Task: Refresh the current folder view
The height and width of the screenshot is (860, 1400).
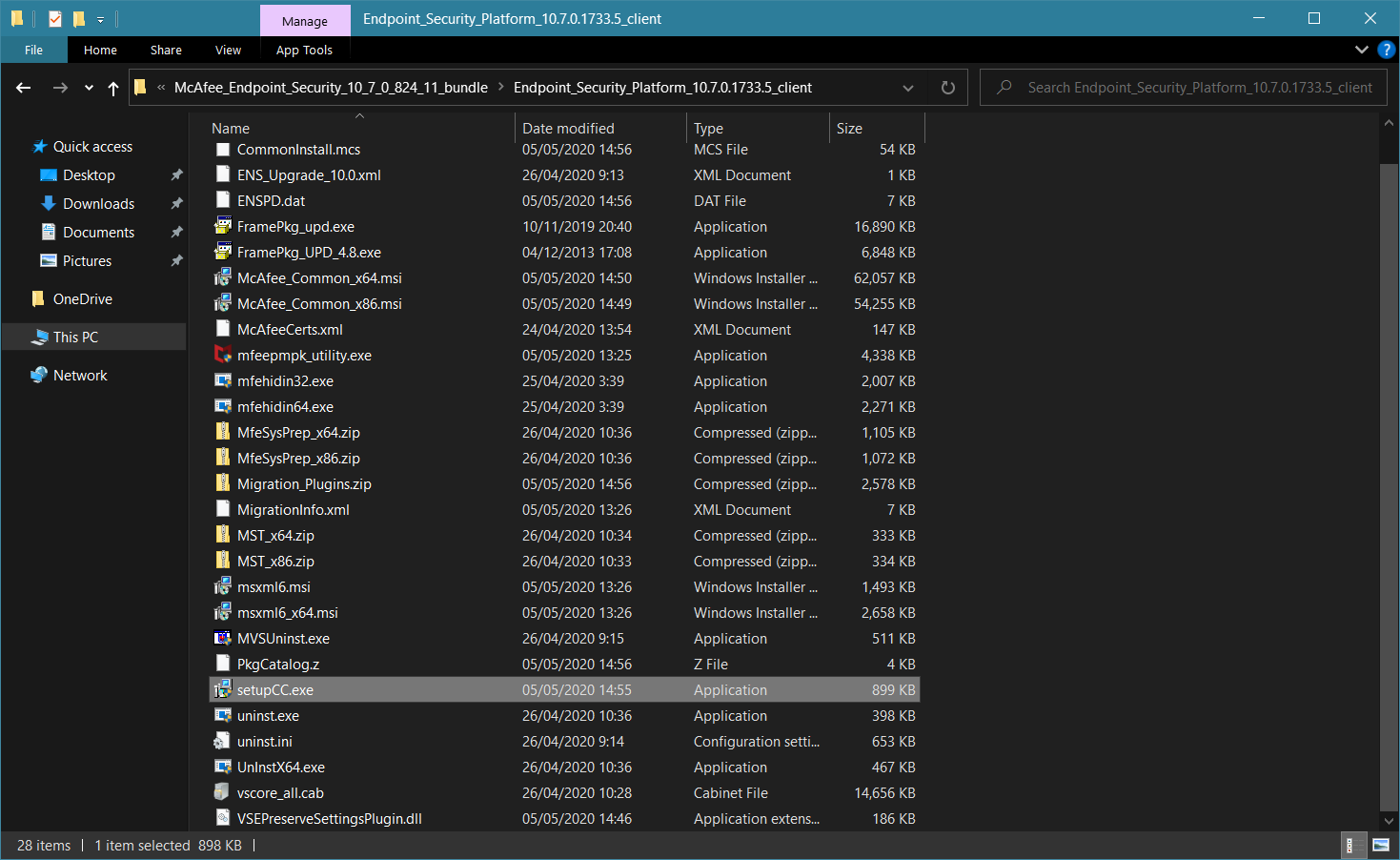Action: (x=947, y=88)
